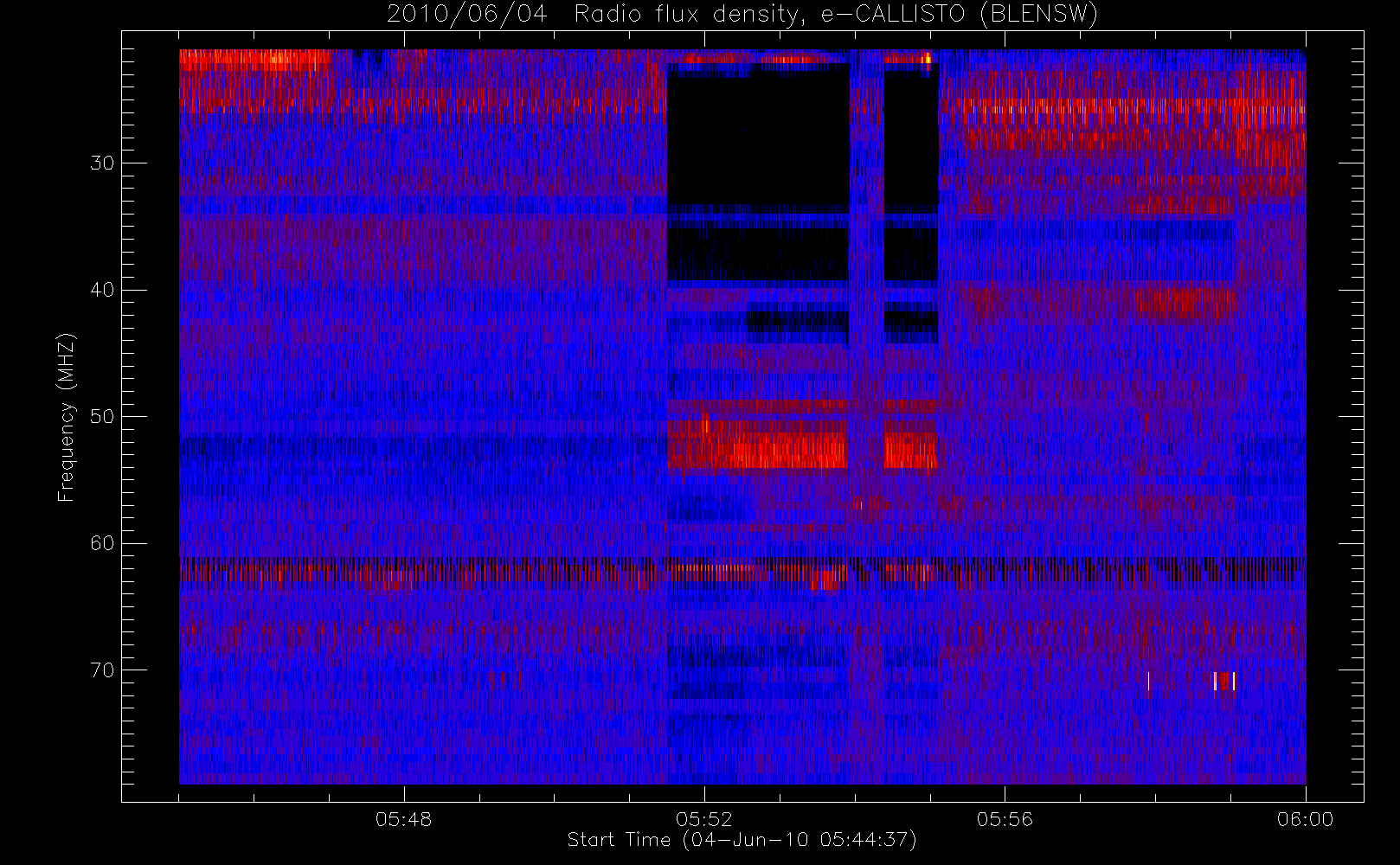
Task: Click the 06:00 time tick label
Action: pyautogui.click(x=1305, y=819)
